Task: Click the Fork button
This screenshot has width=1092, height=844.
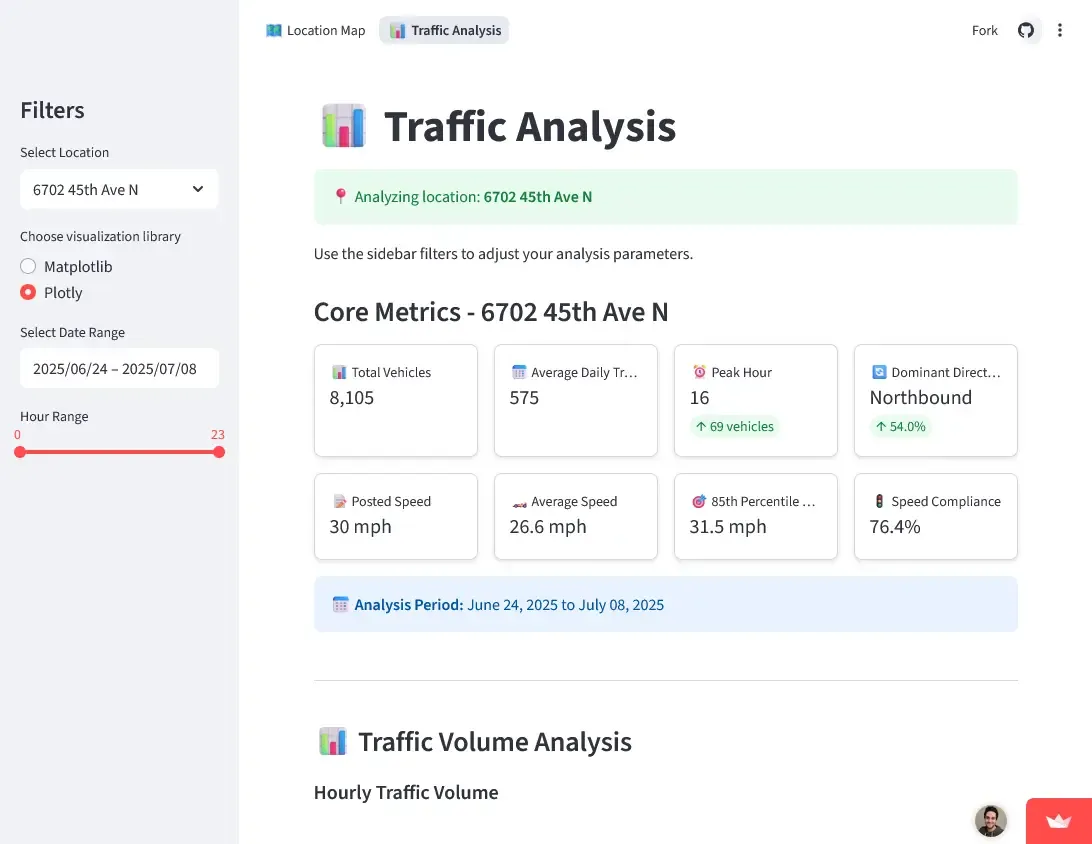Action: pos(984,30)
